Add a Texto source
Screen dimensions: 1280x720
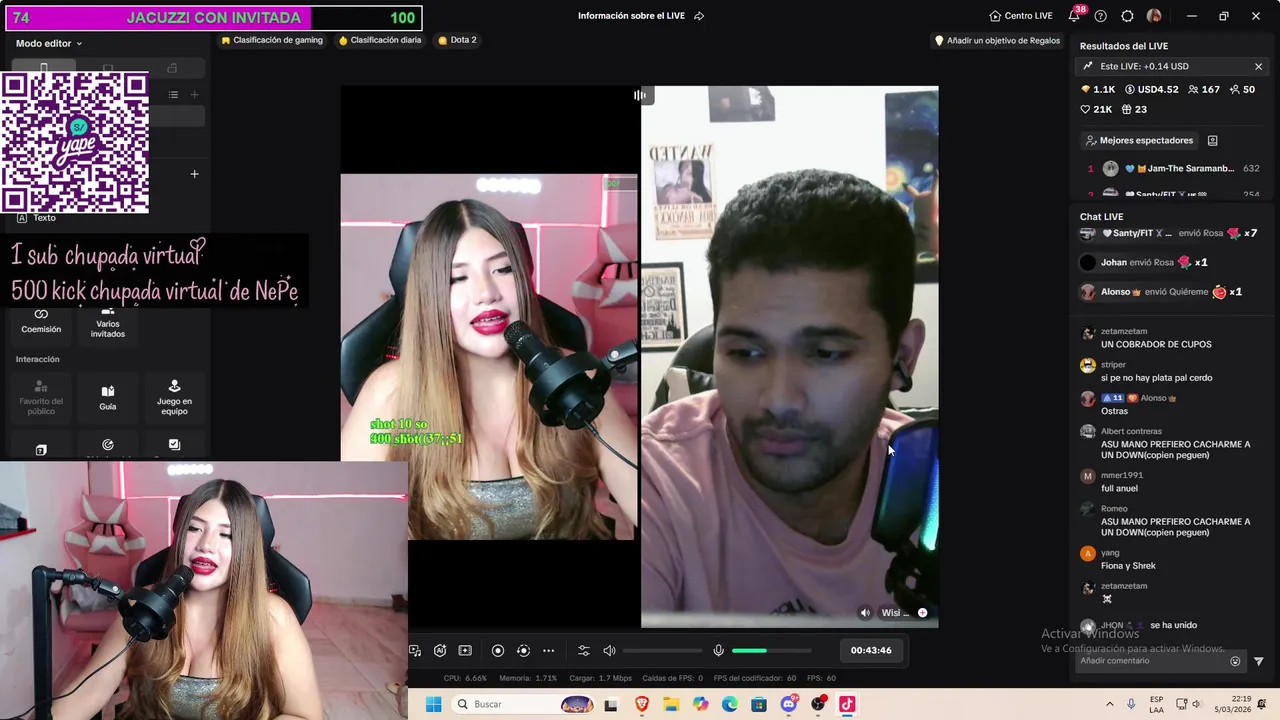[37, 218]
